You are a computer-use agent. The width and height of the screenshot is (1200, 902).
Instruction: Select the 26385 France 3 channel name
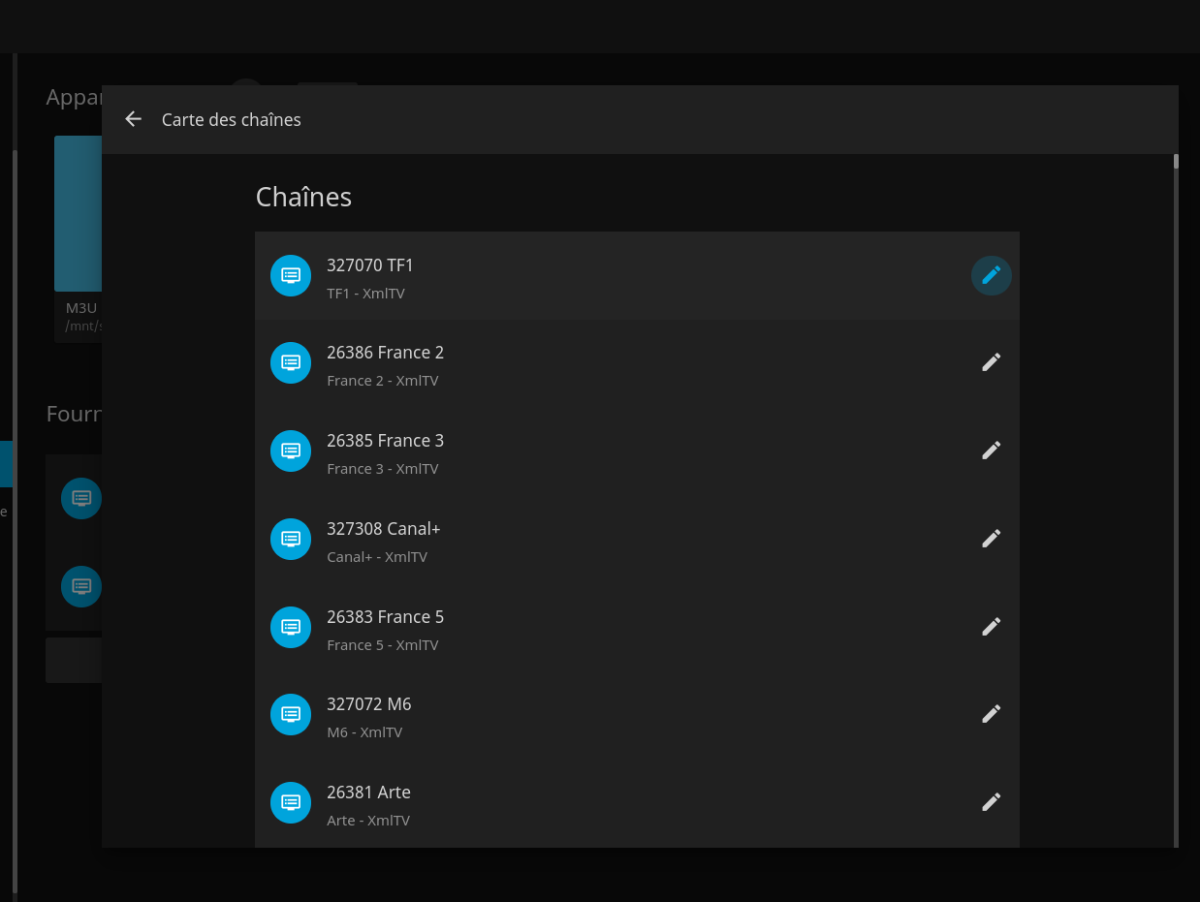385,440
